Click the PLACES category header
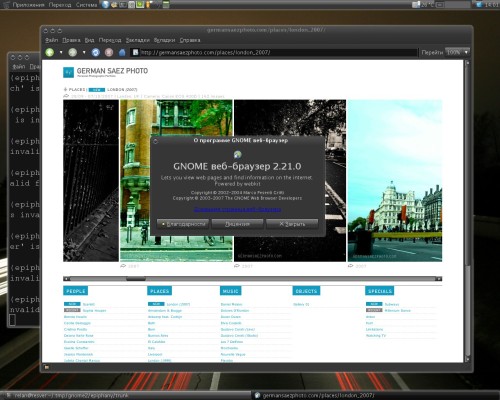The height and width of the screenshot is (400, 500). [159, 291]
